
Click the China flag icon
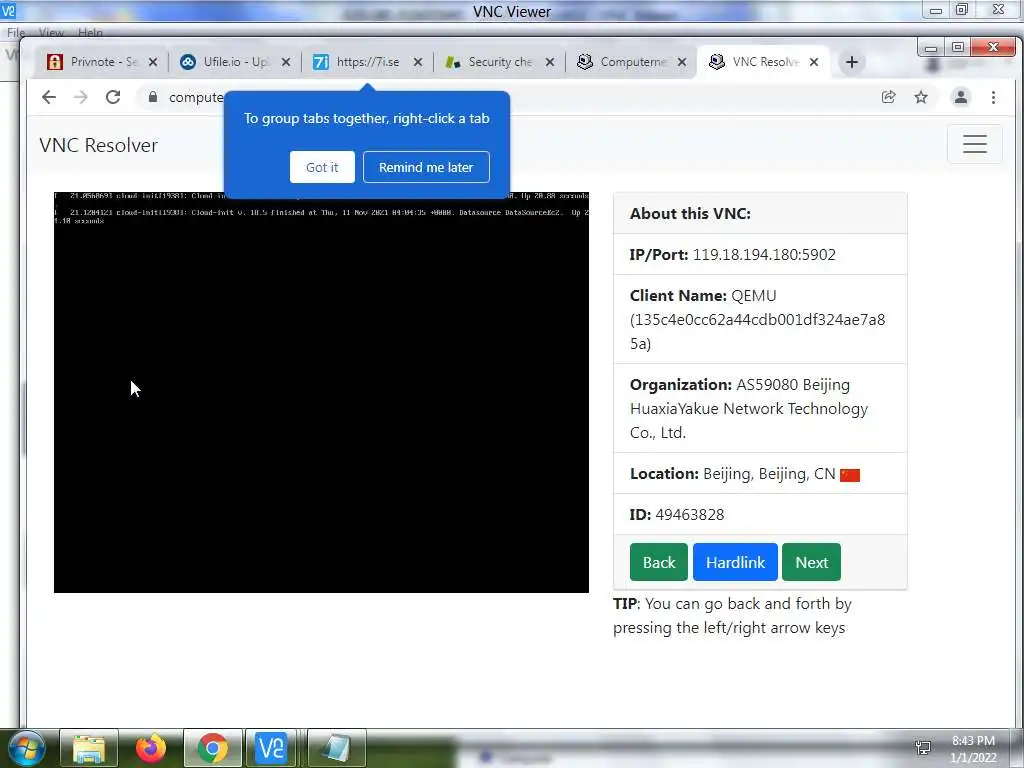click(850, 475)
